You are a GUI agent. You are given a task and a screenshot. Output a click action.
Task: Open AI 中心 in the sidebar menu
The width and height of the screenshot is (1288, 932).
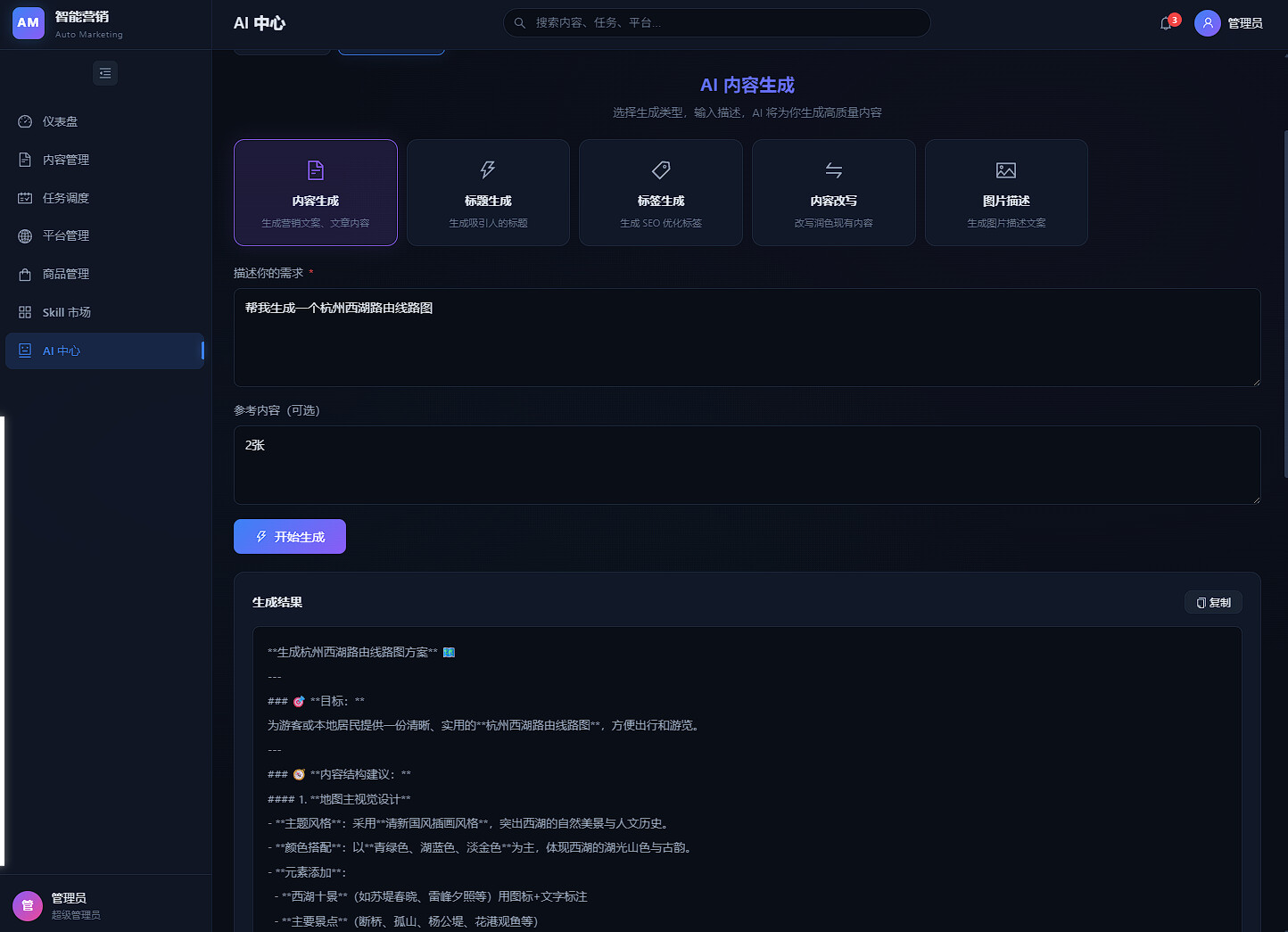[x=104, y=351]
